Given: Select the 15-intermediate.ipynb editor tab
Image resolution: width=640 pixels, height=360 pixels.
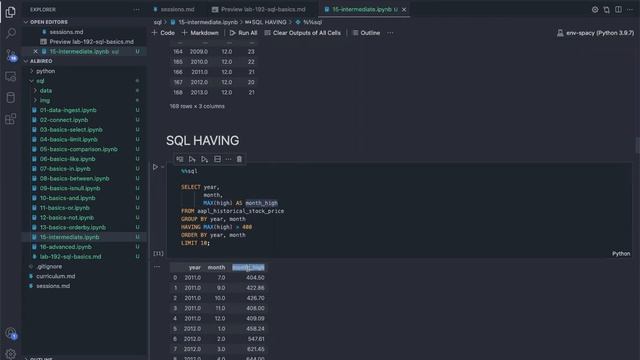Looking at the screenshot, I should click(x=362, y=9).
